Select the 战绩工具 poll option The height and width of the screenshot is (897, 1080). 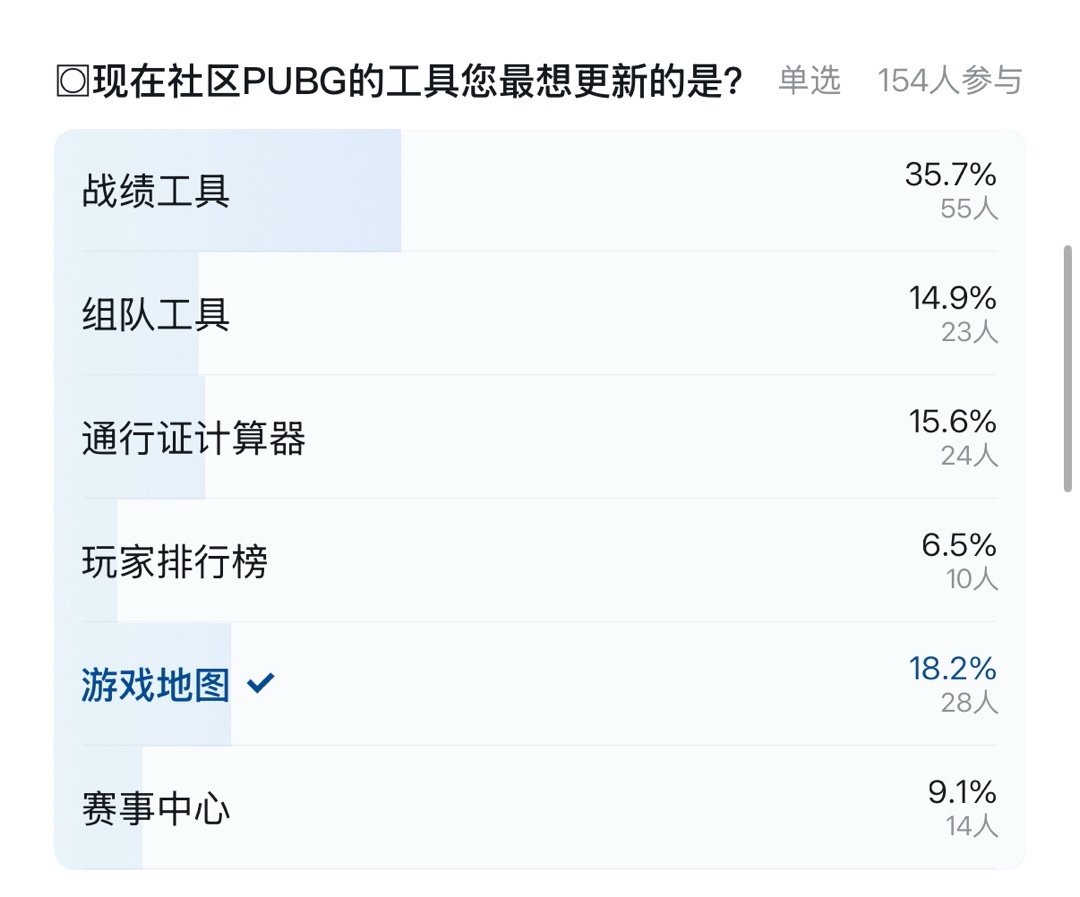tap(156, 190)
